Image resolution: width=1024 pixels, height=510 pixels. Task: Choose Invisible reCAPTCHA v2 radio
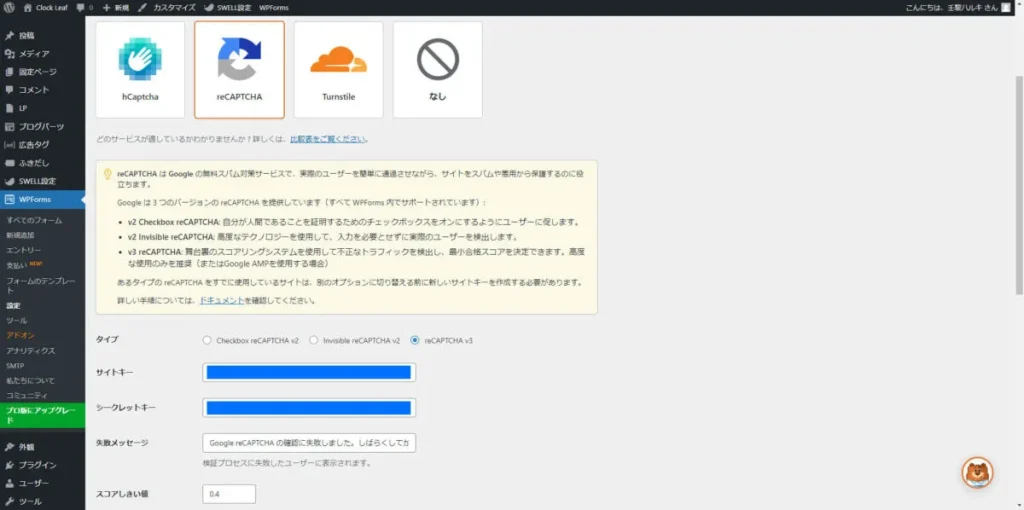(x=313, y=340)
